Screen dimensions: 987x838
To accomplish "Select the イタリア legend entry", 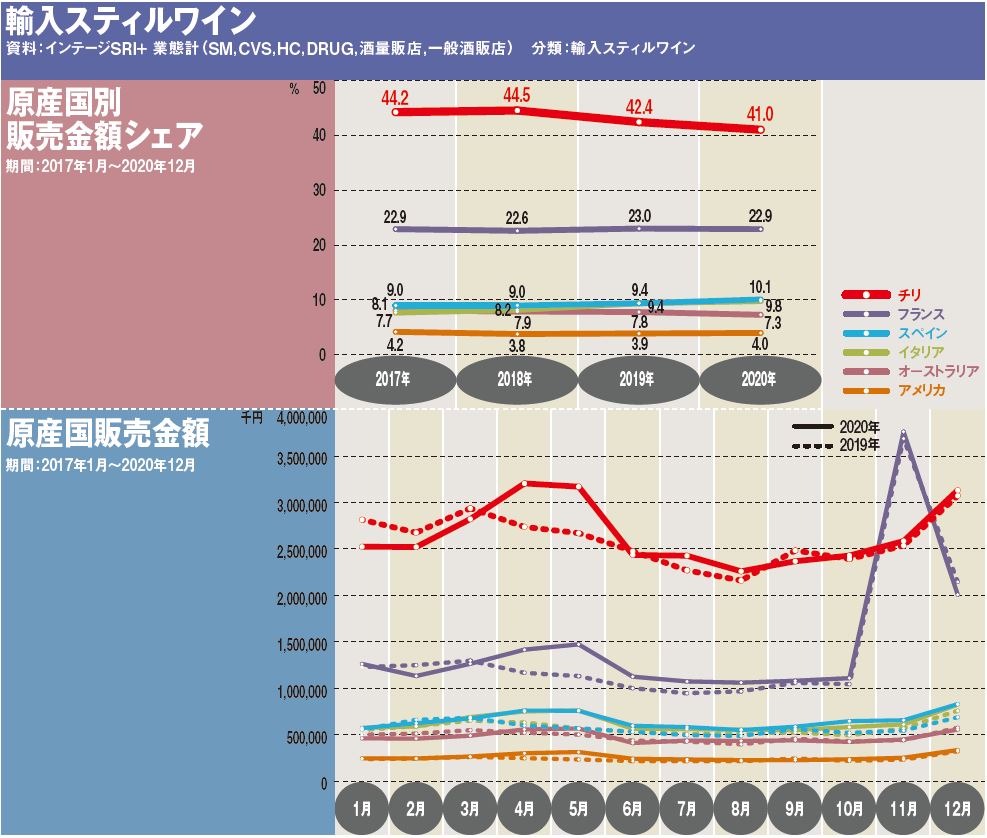I will click(922, 352).
